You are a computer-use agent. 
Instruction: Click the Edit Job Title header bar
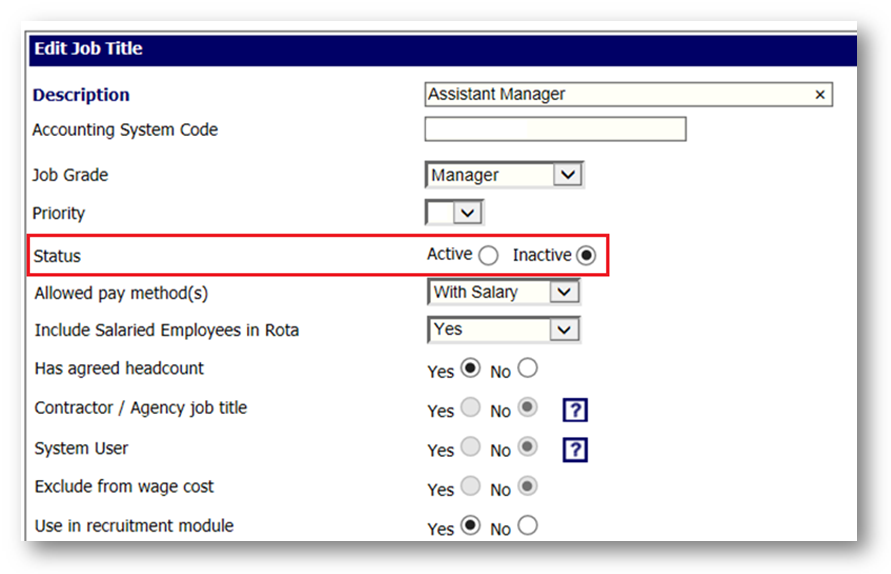click(x=442, y=49)
